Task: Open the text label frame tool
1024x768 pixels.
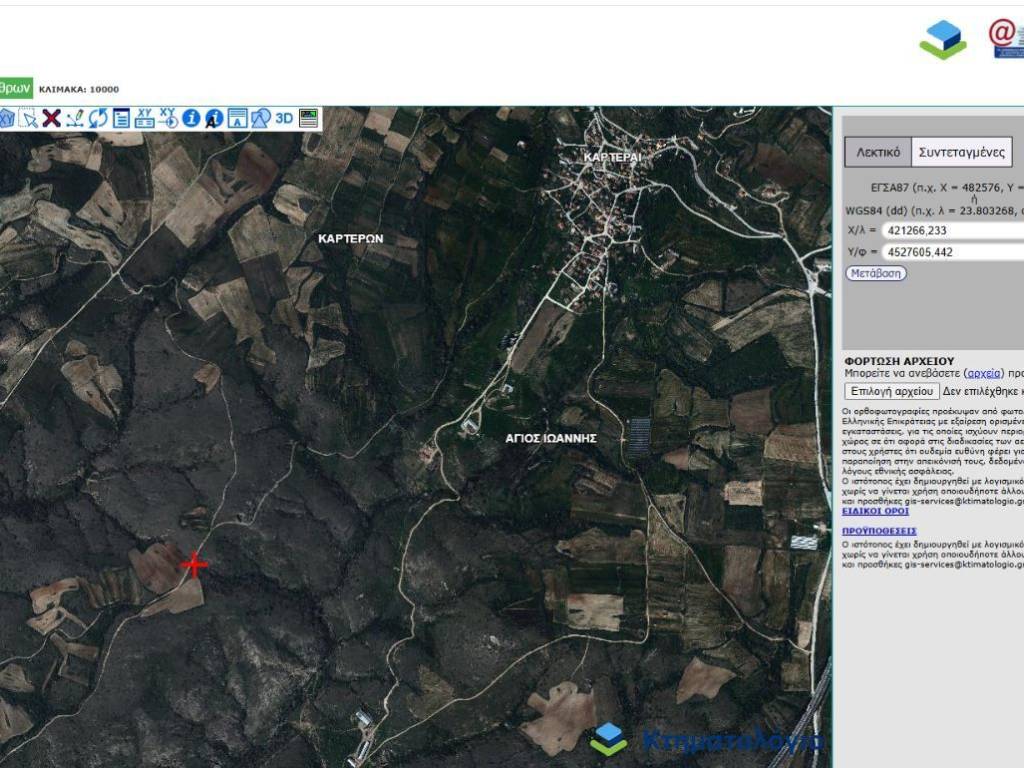Action: (237, 118)
